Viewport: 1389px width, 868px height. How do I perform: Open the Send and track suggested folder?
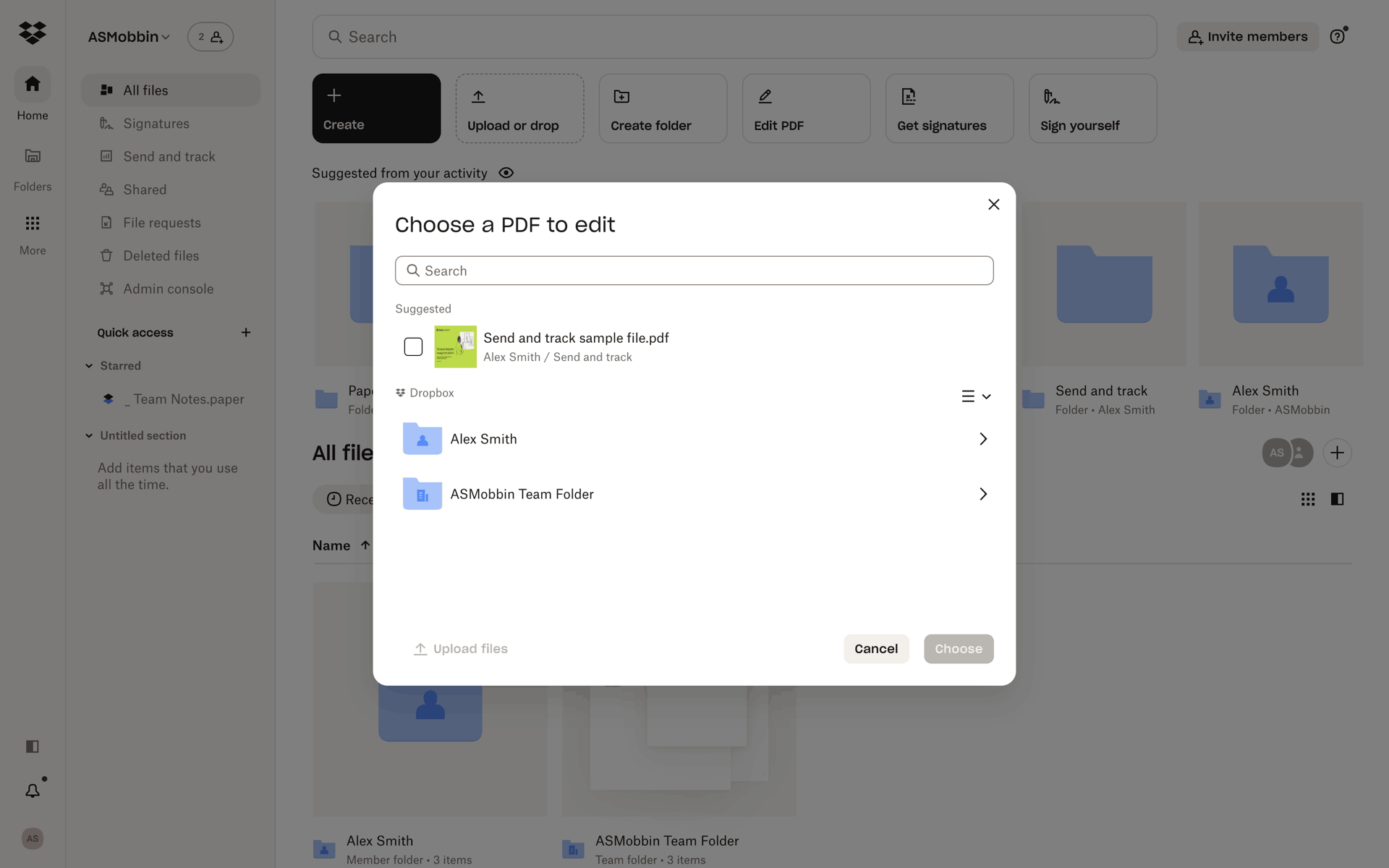(1103, 311)
